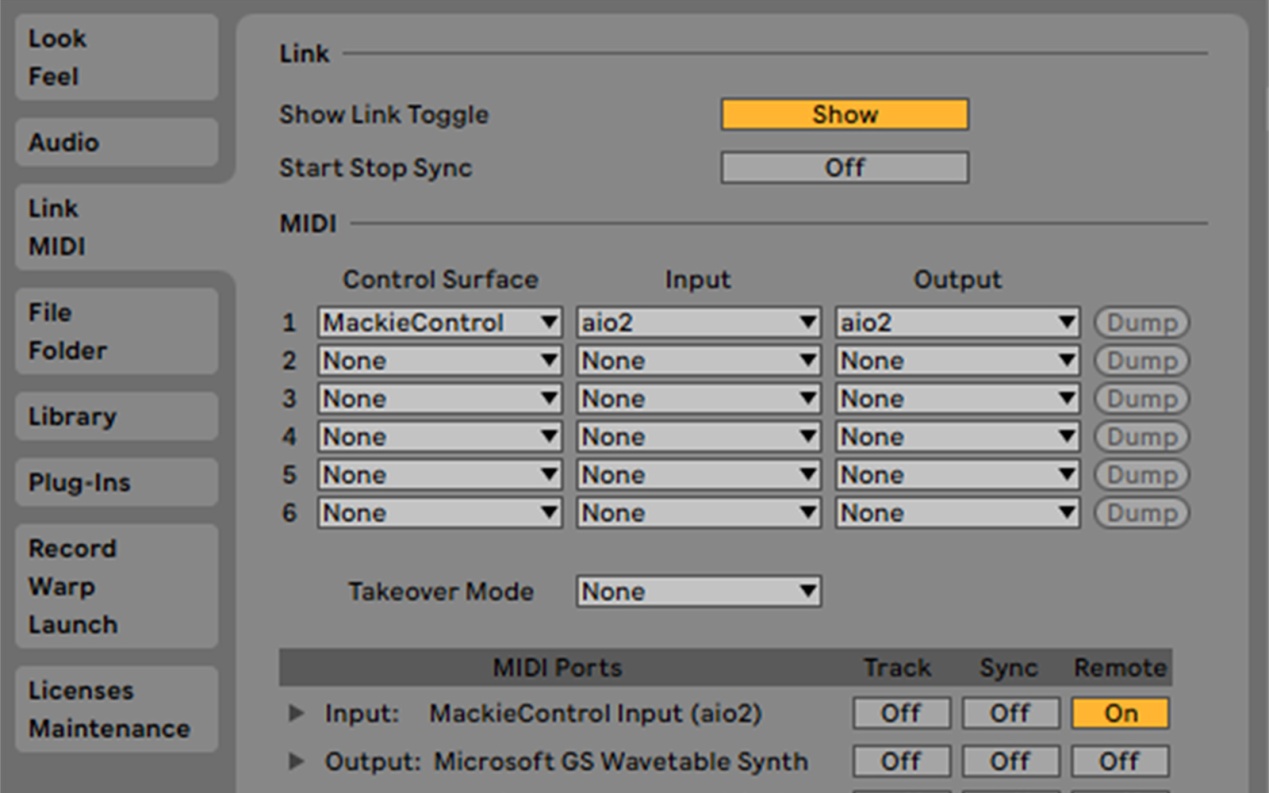This screenshot has width=1269, height=793.
Task: Open Control Surface dropdown in row 2
Action: 440,361
